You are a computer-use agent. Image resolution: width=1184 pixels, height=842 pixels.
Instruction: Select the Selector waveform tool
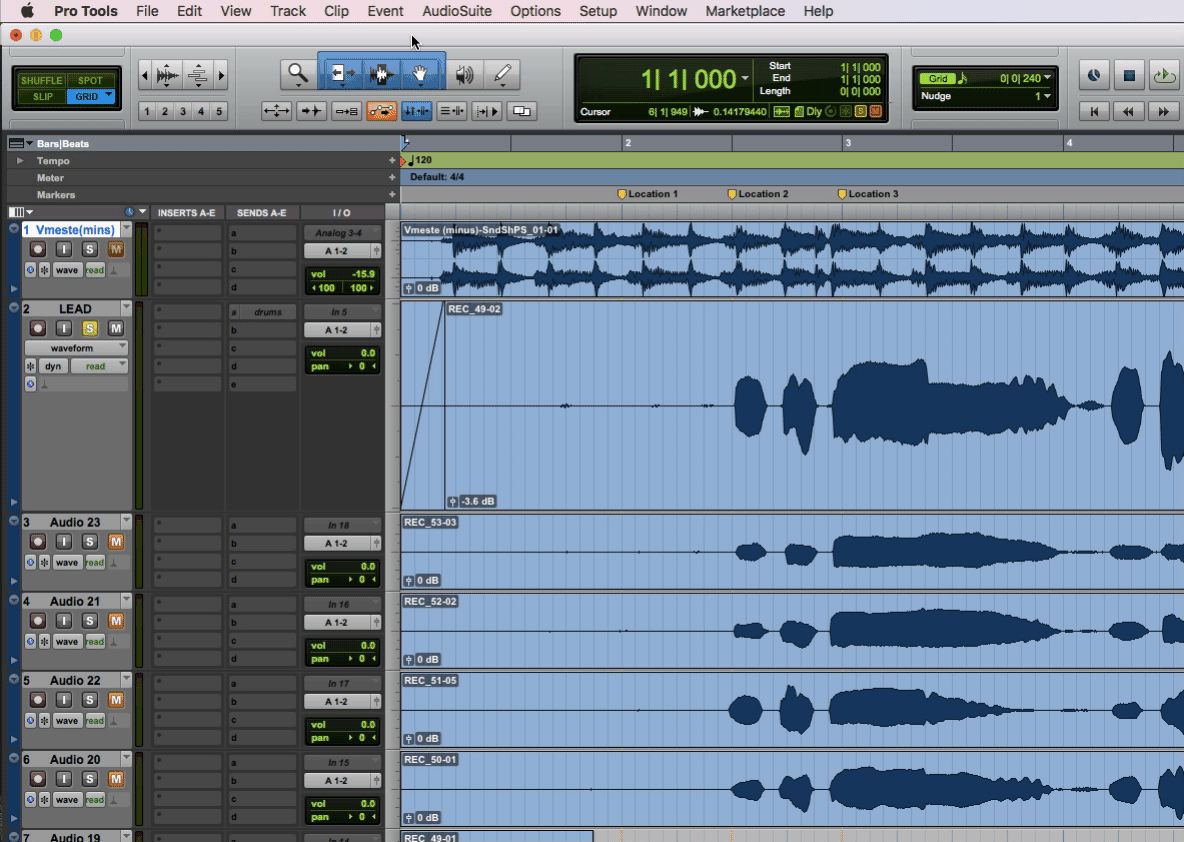(381, 74)
